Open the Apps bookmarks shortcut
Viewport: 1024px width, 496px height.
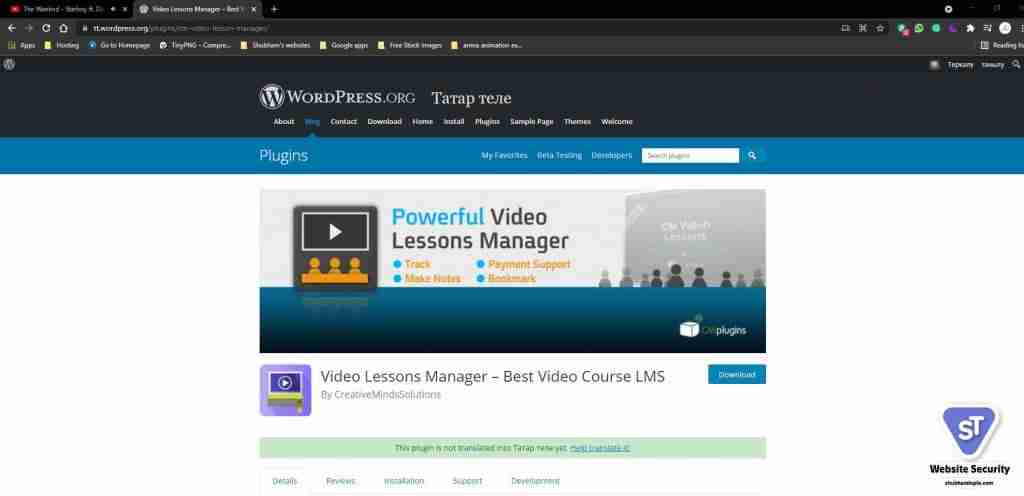click(x=22, y=46)
